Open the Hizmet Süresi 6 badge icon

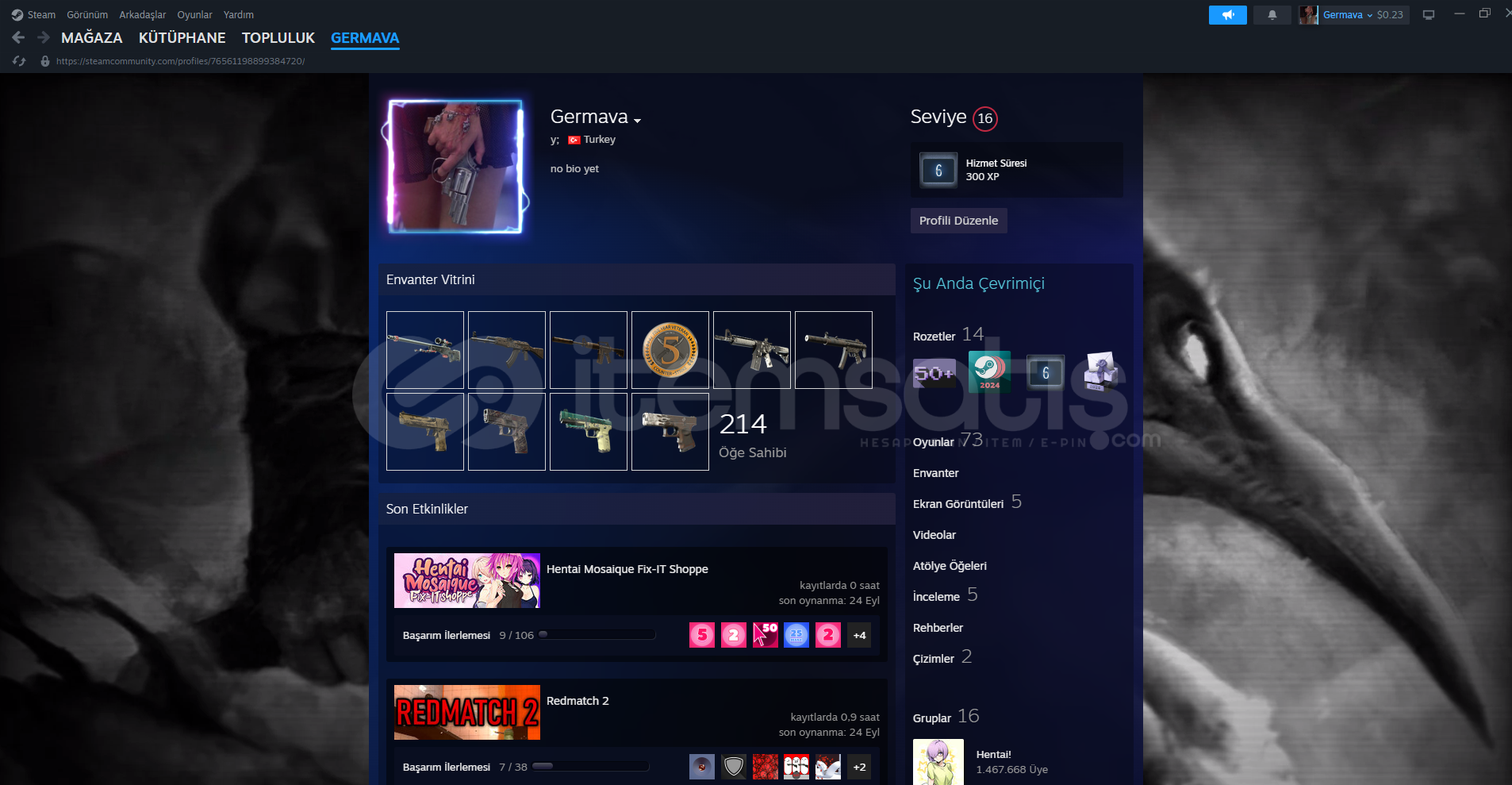[938, 170]
